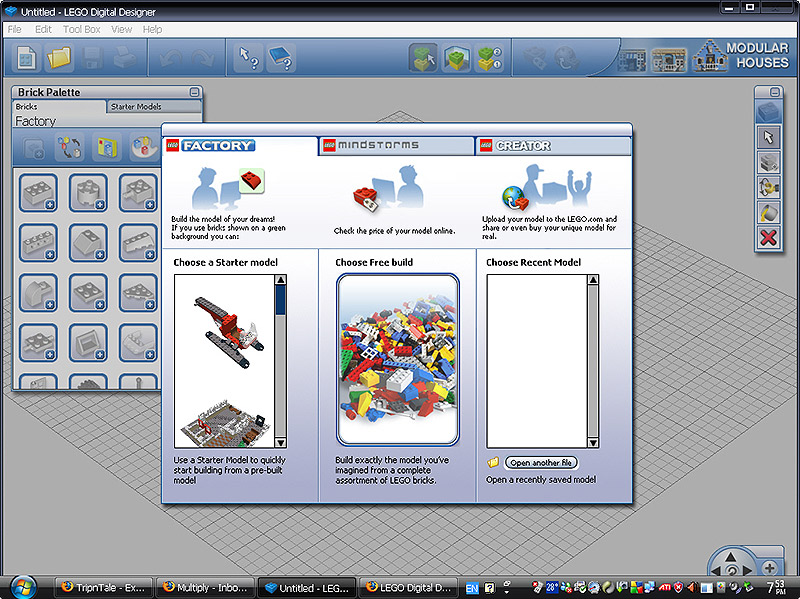Create a new model from the toolbar
The image size is (800, 599).
(x=26, y=58)
